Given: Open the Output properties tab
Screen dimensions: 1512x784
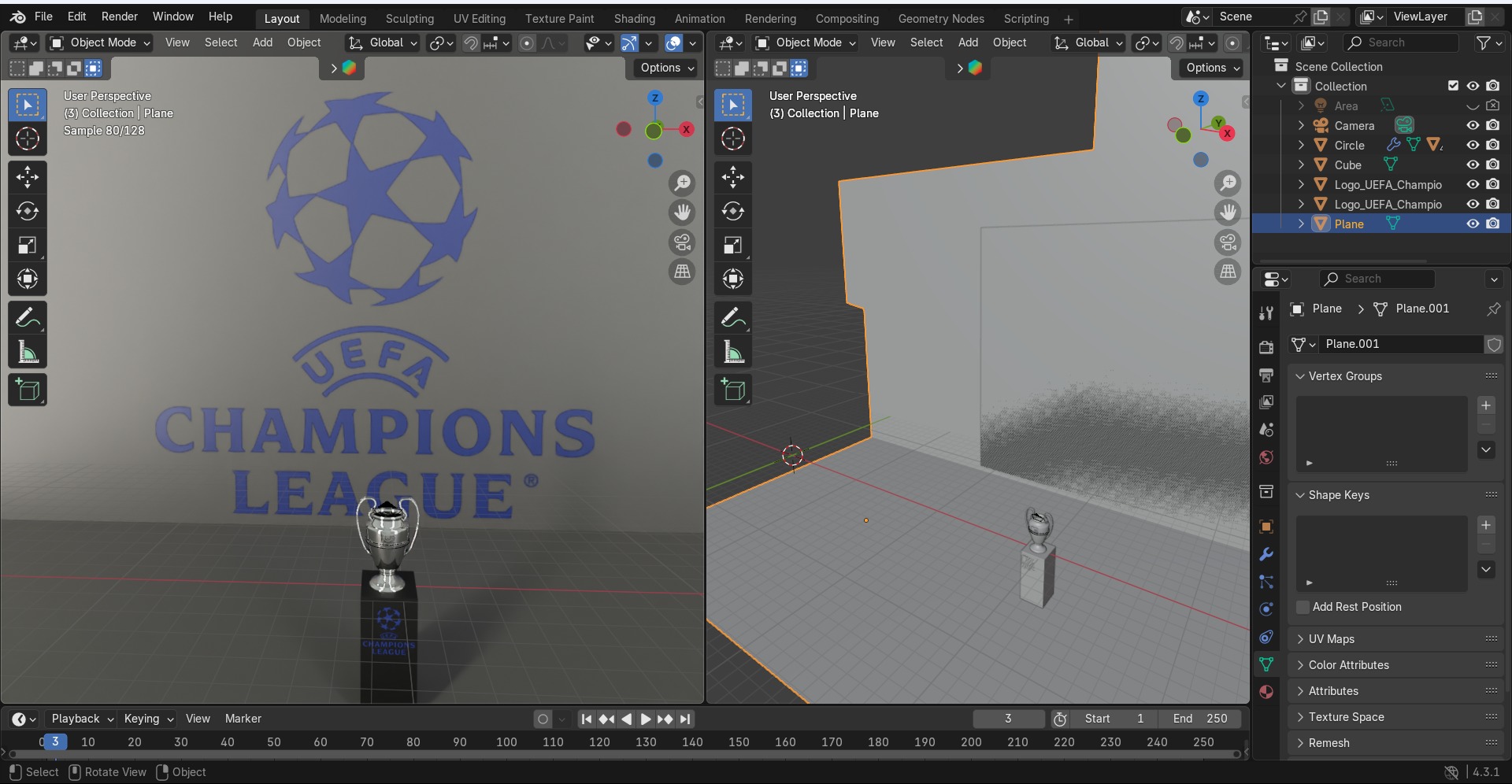Looking at the screenshot, I should 1266,375.
